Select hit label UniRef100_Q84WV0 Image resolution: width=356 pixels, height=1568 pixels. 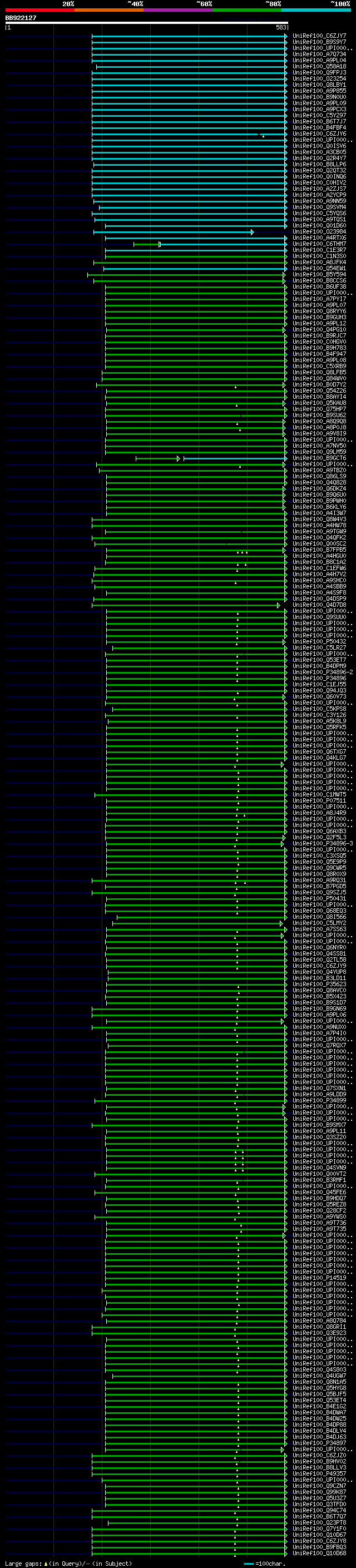coord(319,379)
